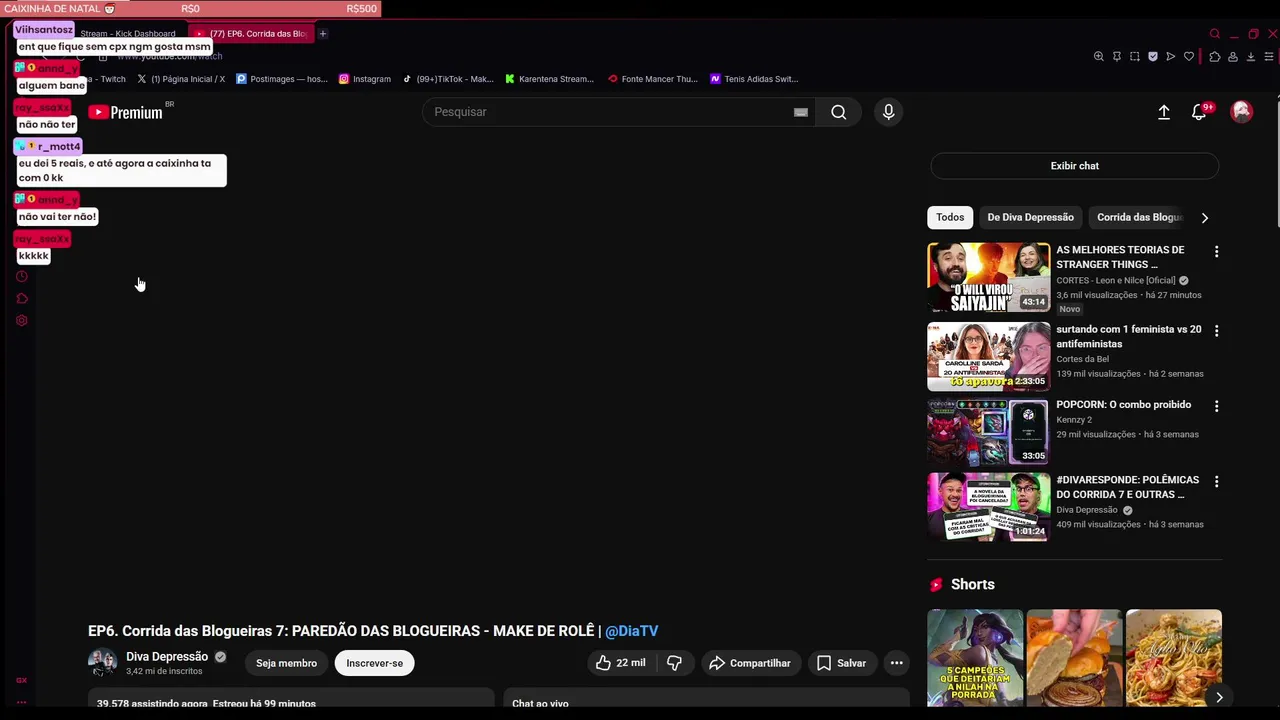Open options for #DIVARESPONDE video

pos(1216,481)
